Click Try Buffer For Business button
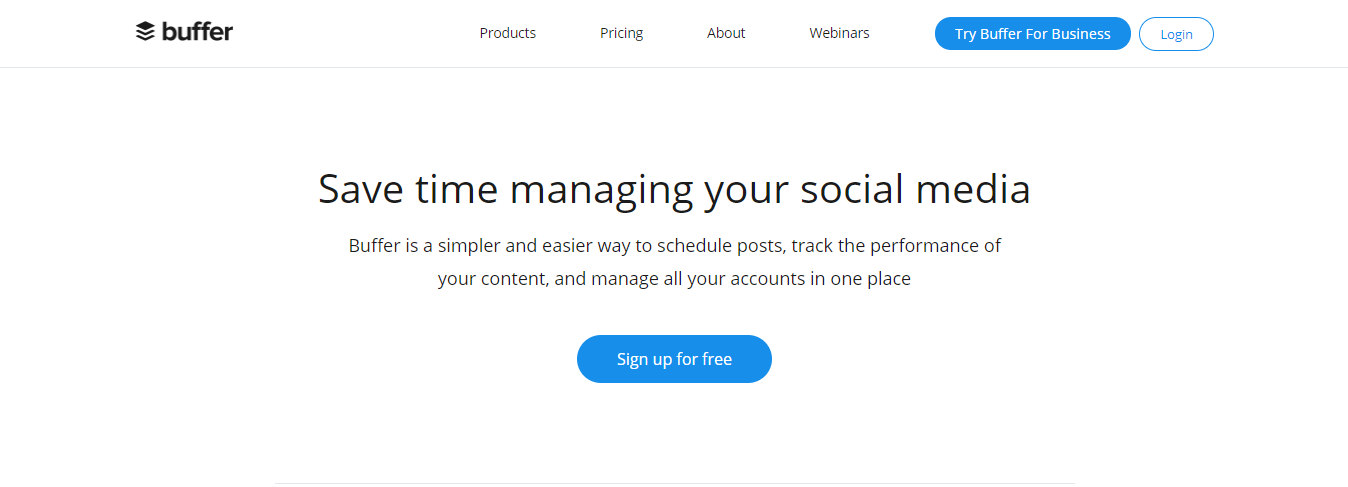Image resolution: width=1348 pixels, height=487 pixels. 1033,34
